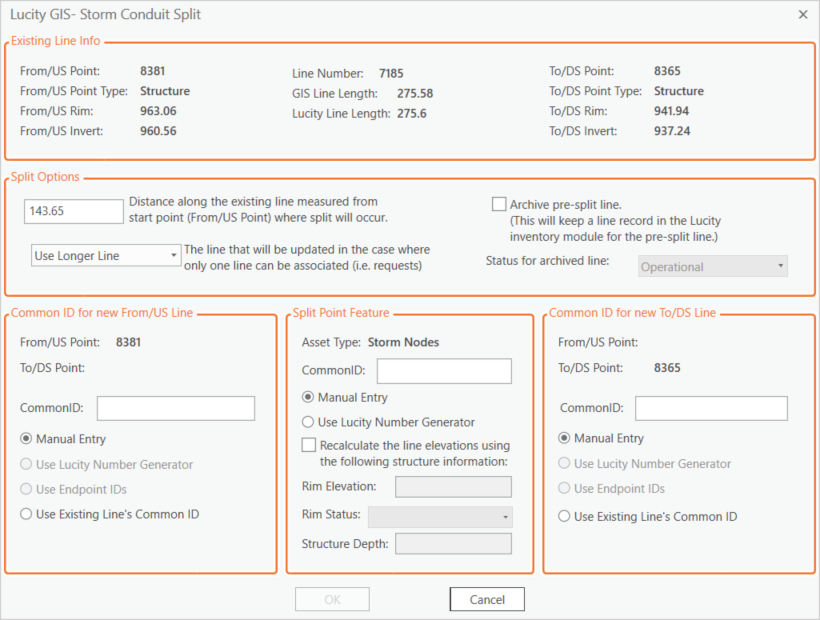Click CommonID field for new To/DS Line
The width and height of the screenshot is (820, 620).
coord(711,408)
